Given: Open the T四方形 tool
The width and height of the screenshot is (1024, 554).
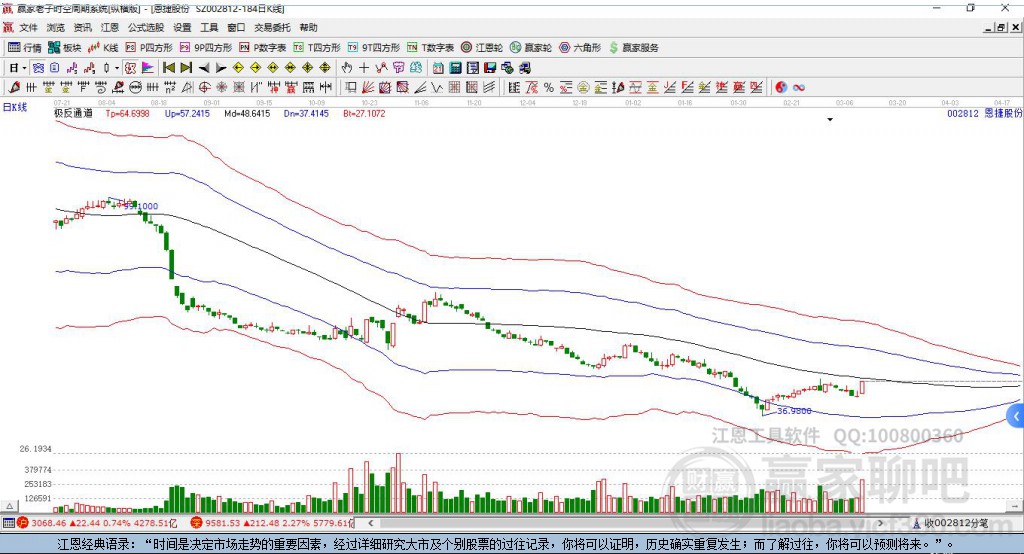Looking at the screenshot, I should click(x=317, y=48).
